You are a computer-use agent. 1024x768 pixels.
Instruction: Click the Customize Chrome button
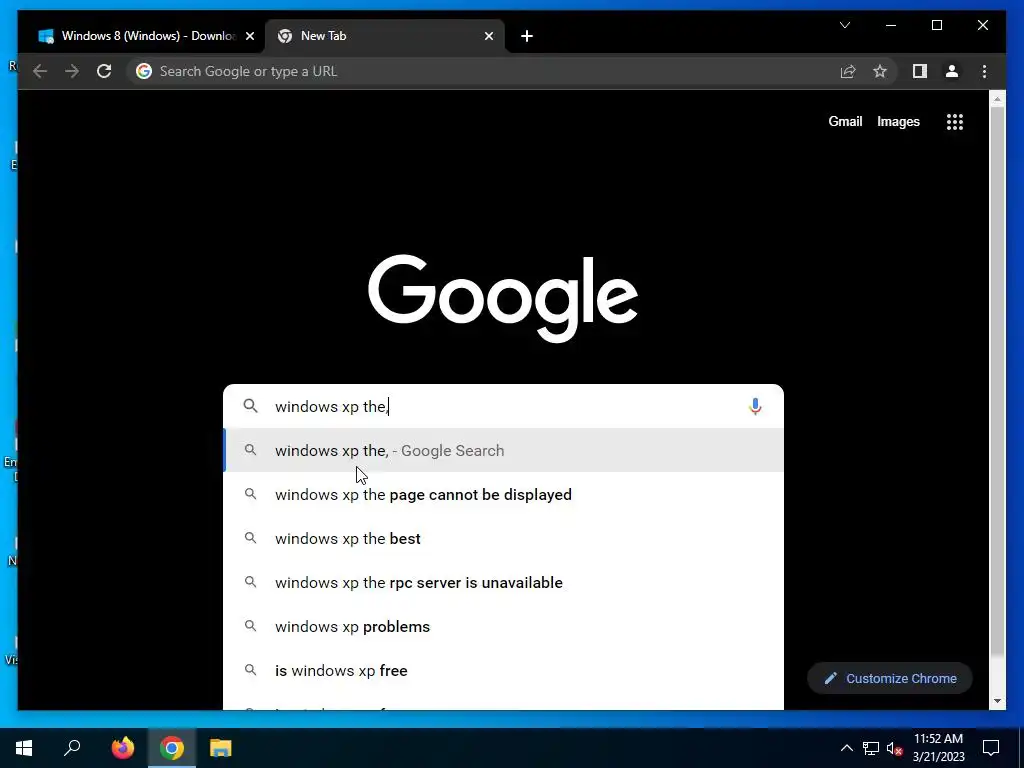(889, 679)
